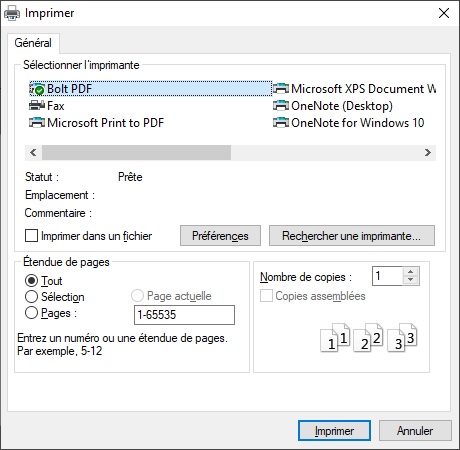
Task: Increase number of copies with up arrow
Action: (411, 272)
